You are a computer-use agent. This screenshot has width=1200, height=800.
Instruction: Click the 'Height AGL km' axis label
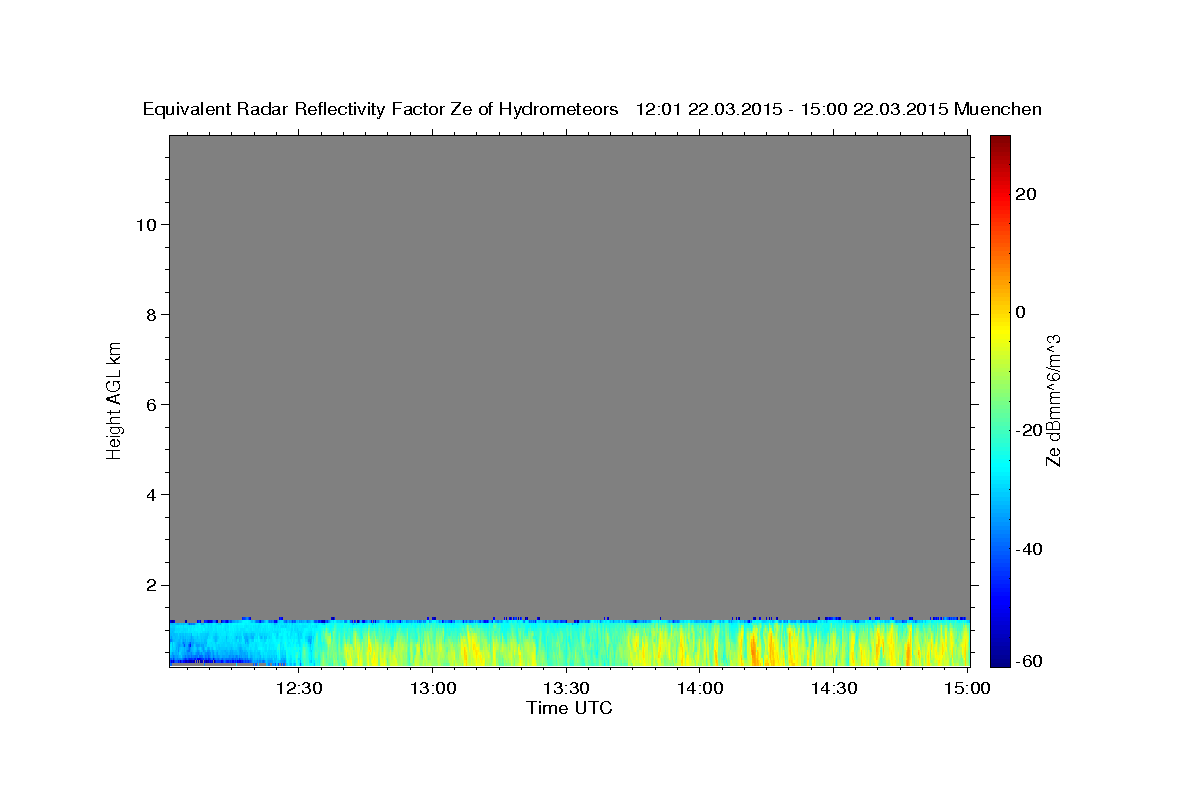coord(114,399)
